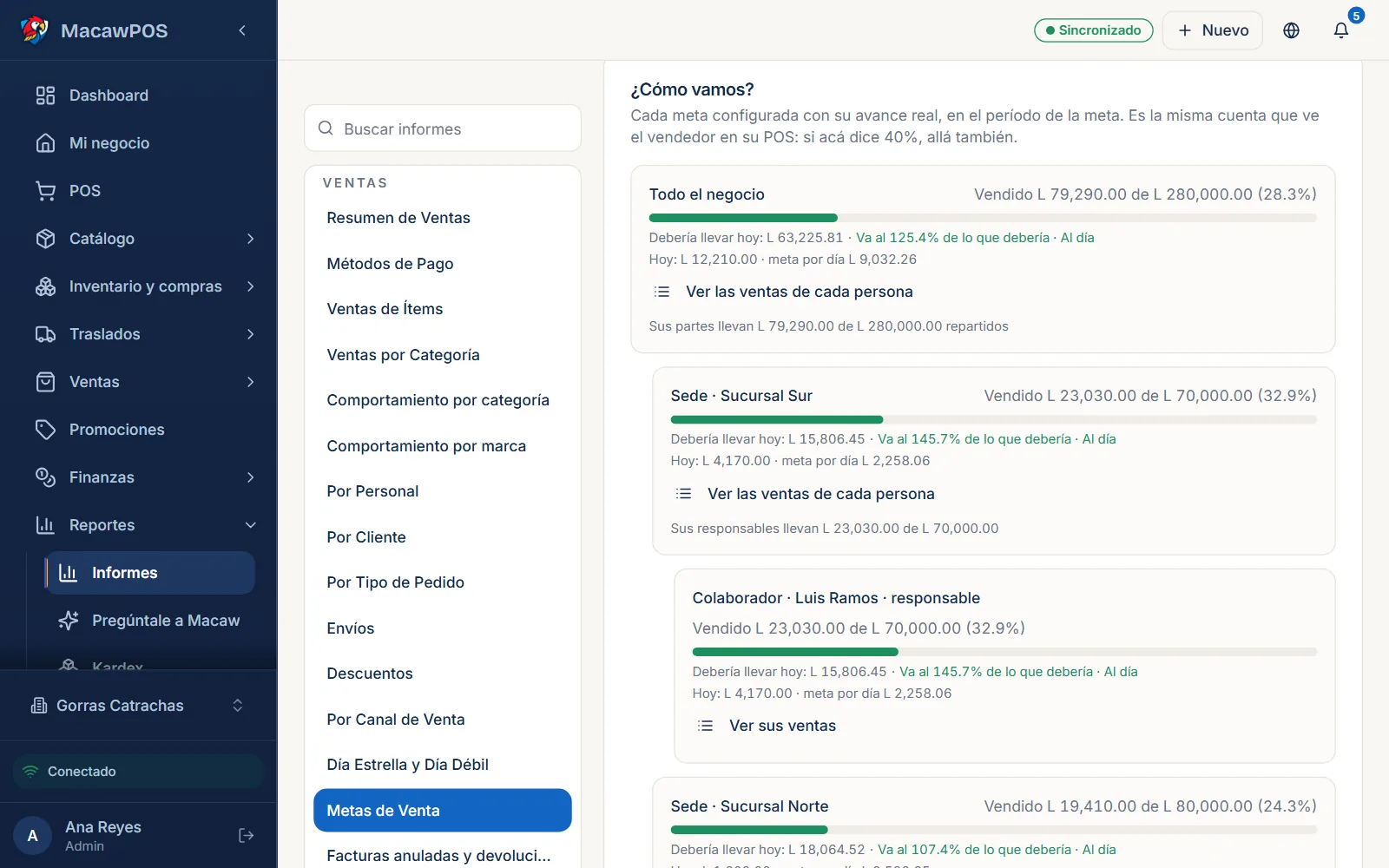The width and height of the screenshot is (1389, 868).
Task: Open the Gorras Catrachas business switcher
Action: click(x=138, y=706)
